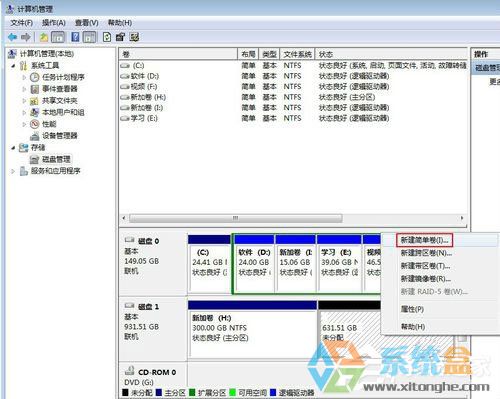Select 存储 tree item
This screenshot has width=500, height=399.
(38, 147)
